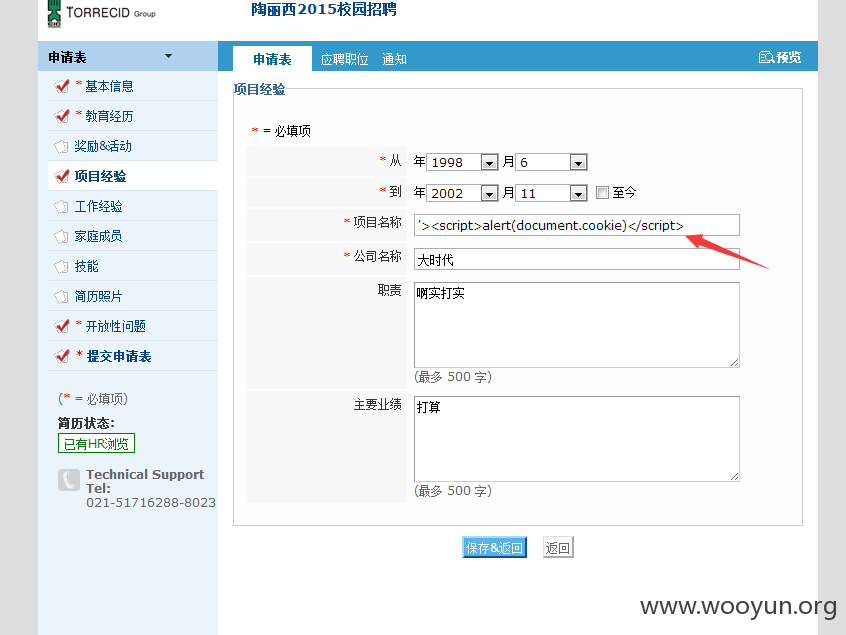Image resolution: width=846 pixels, height=635 pixels.
Task: Click the 保存&返回 button
Action: 494,548
